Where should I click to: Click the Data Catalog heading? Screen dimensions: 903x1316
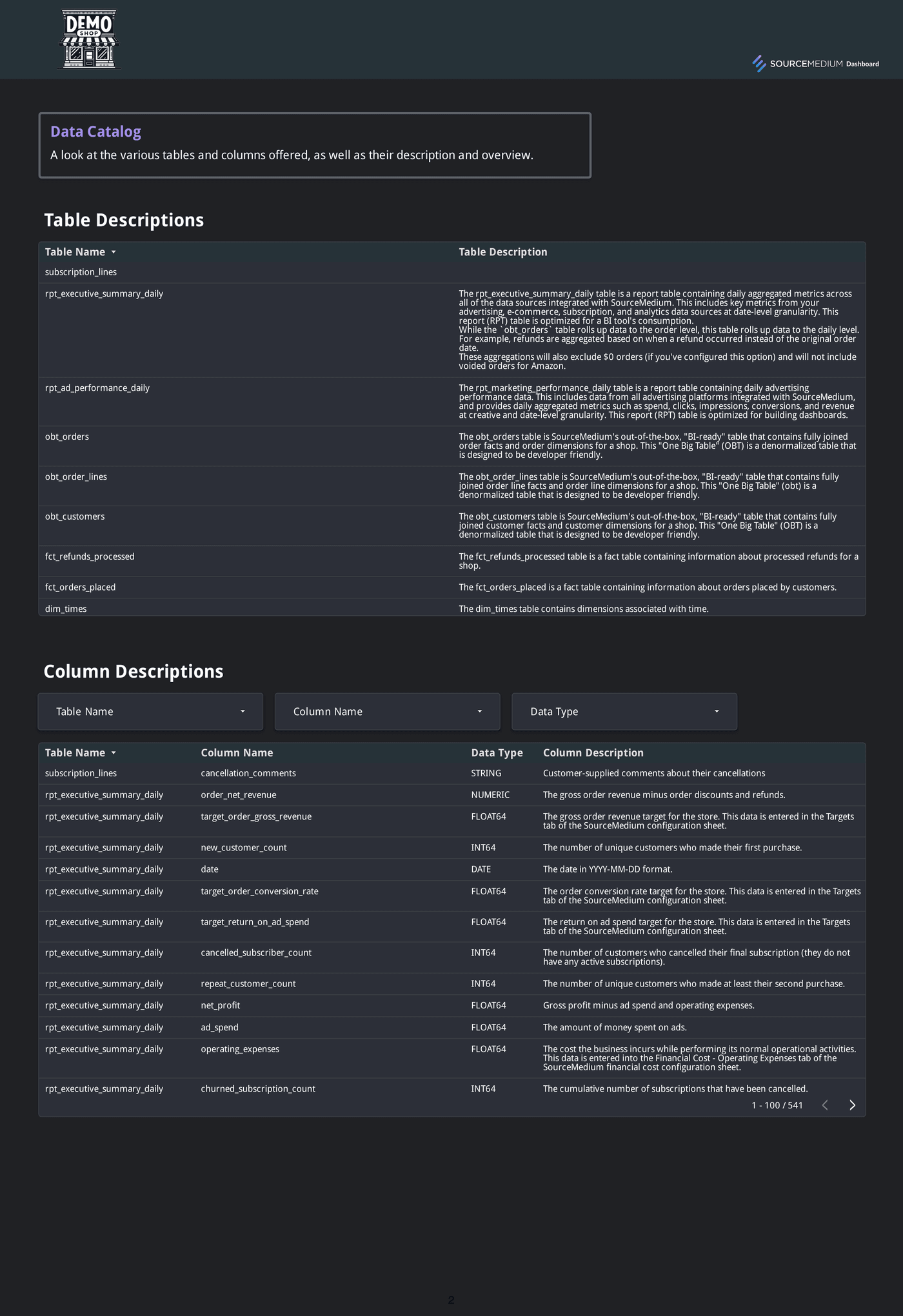coord(96,132)
